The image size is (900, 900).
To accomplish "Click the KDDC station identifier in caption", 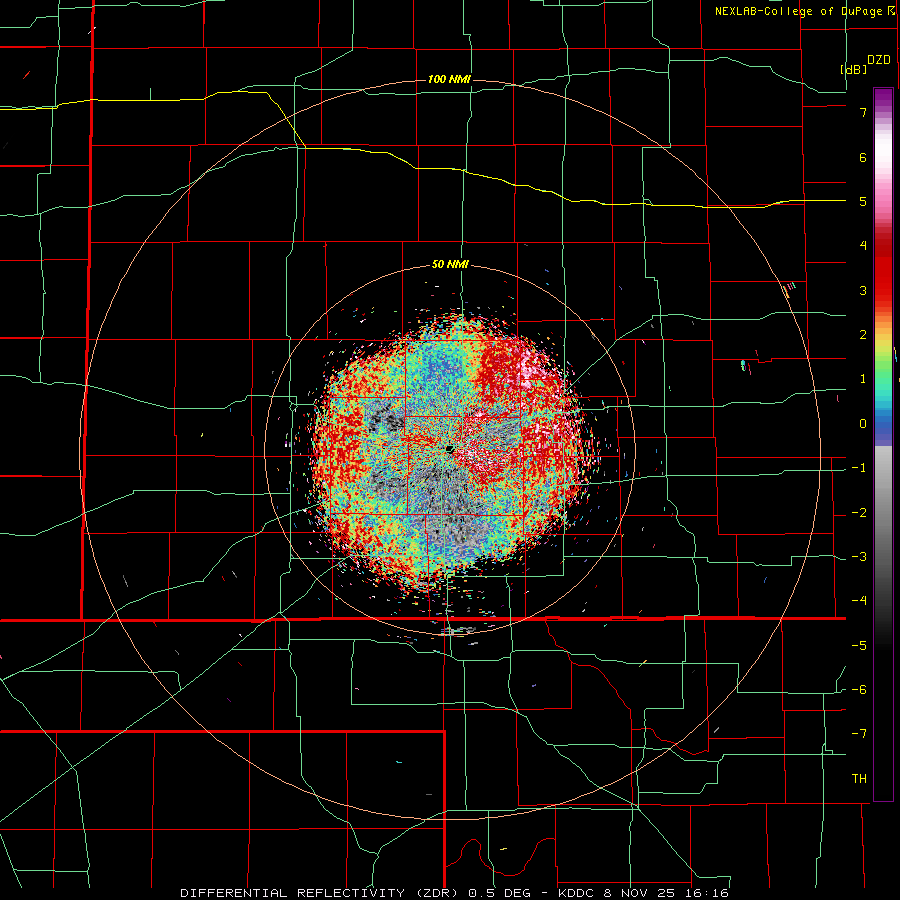I will [576, 893].
